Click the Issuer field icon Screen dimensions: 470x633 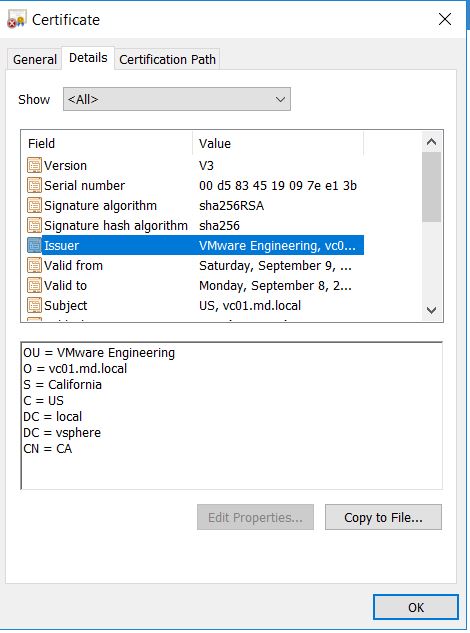point(34,245)
